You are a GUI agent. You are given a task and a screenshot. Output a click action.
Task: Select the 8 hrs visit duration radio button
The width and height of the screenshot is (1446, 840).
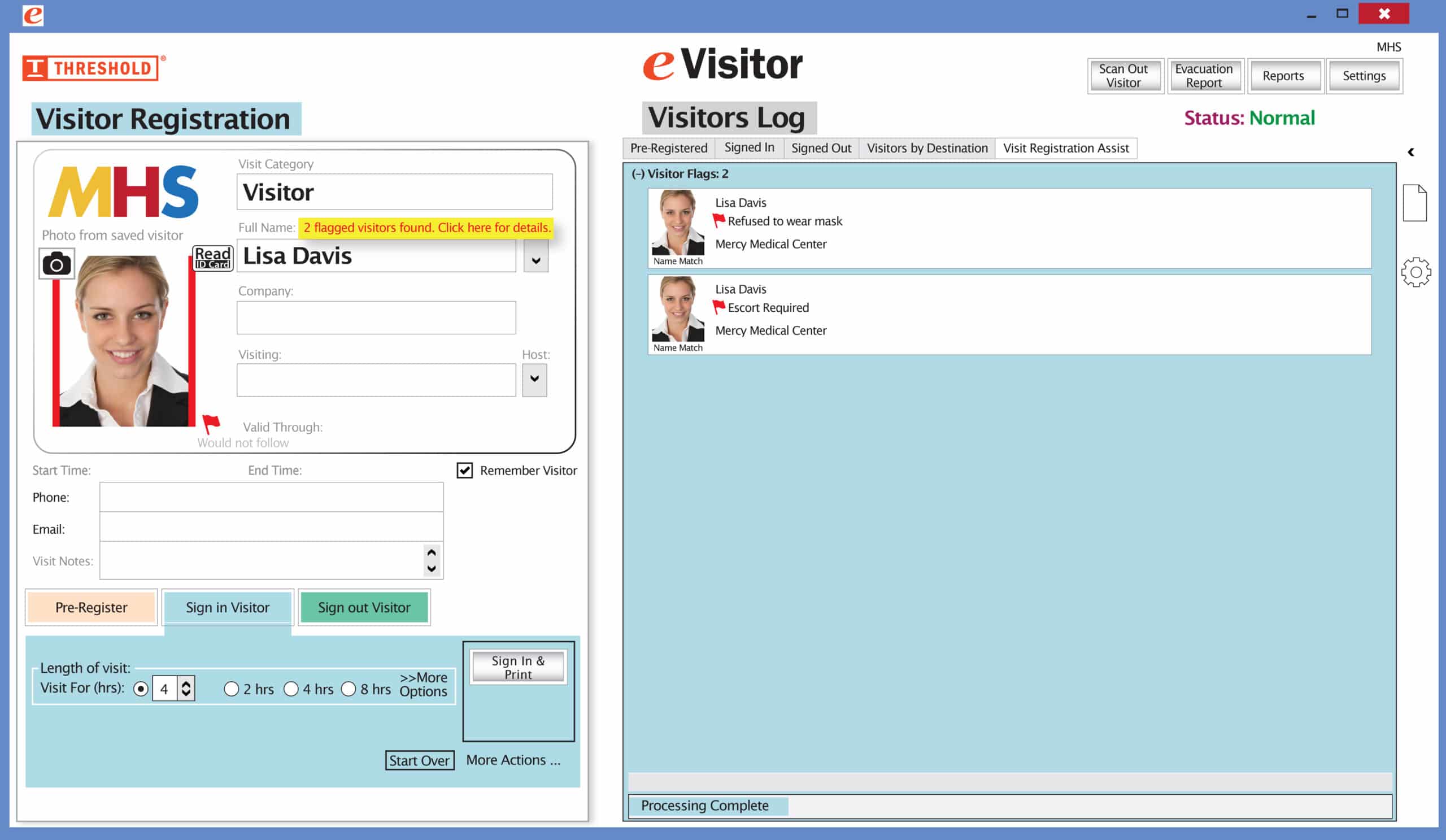point(348,689)
